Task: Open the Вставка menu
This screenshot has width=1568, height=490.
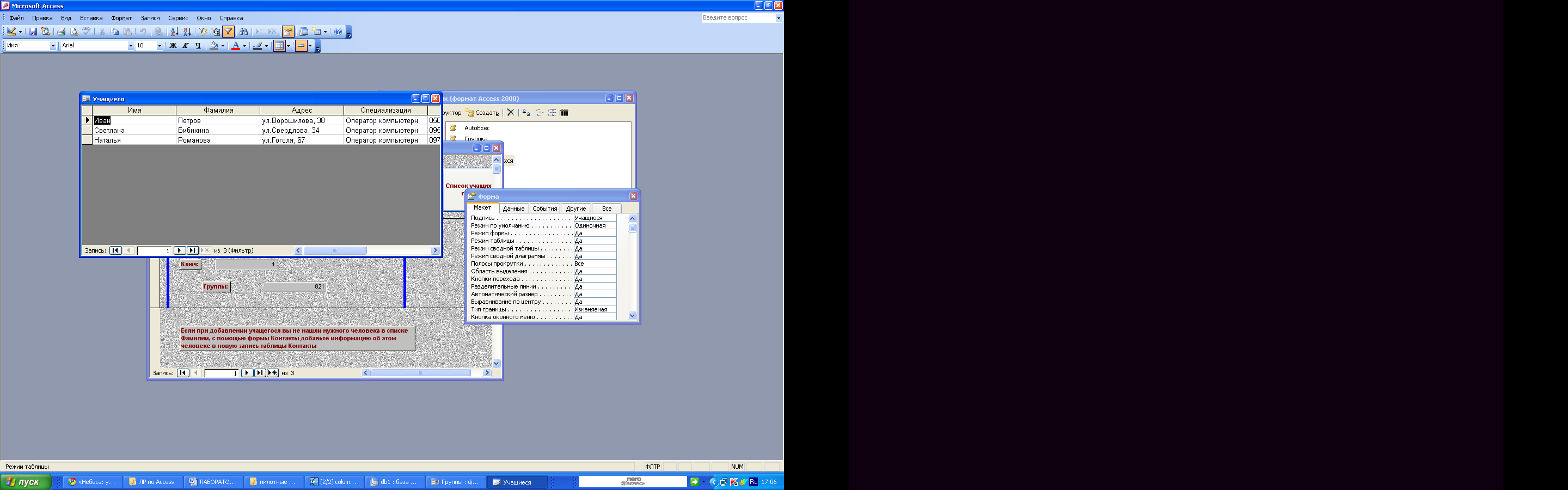Action: click(x=91, y=19)
